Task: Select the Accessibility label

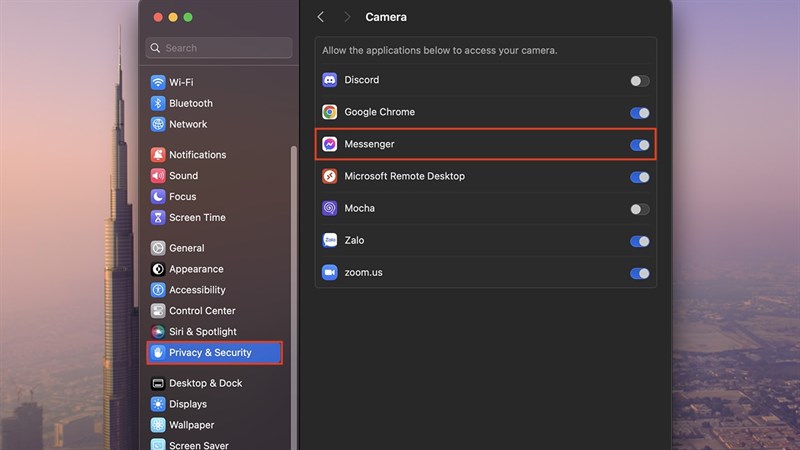Action: [x=197, y=290]
